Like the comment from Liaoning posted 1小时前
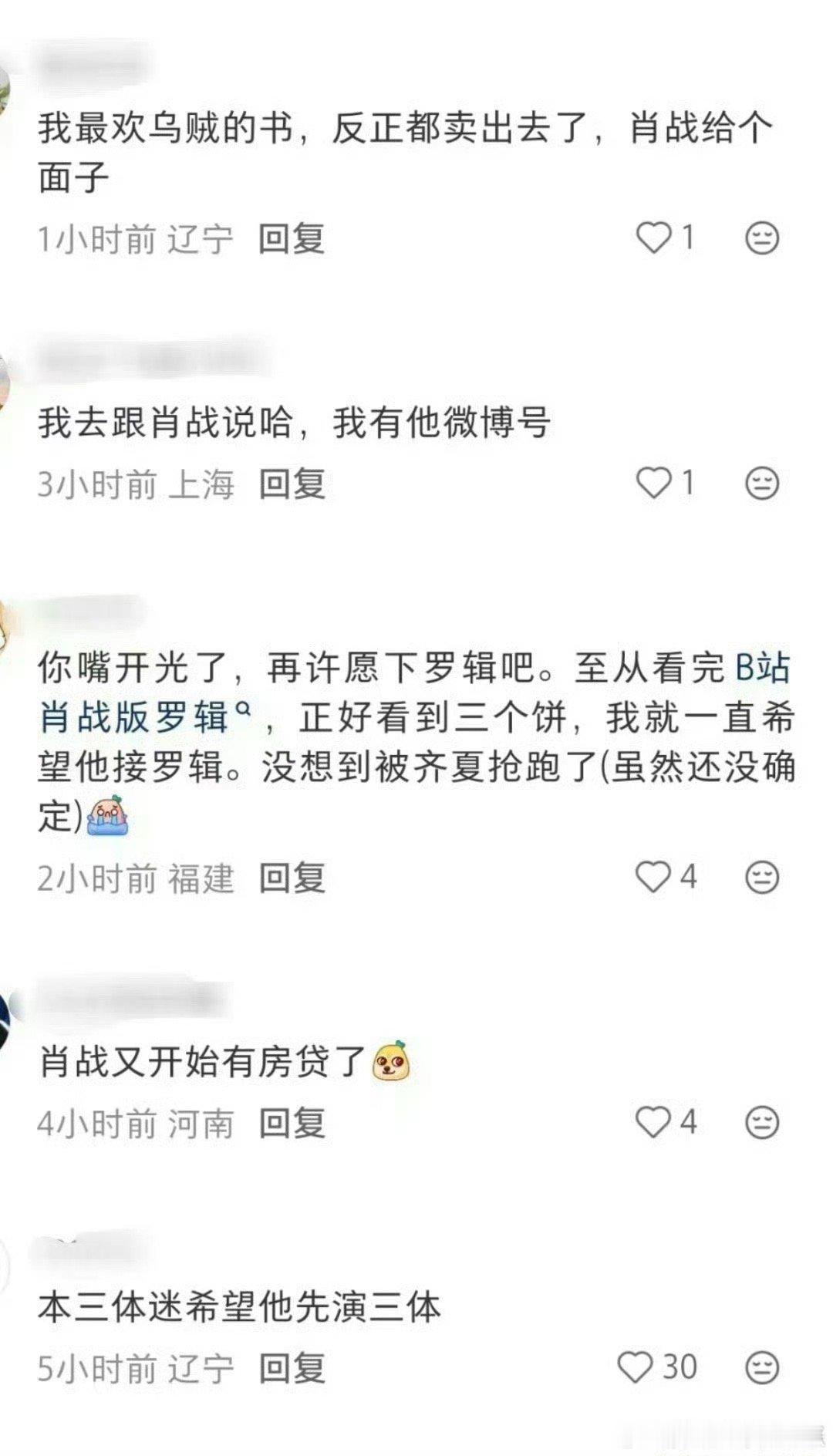 (x=653, y=238)
